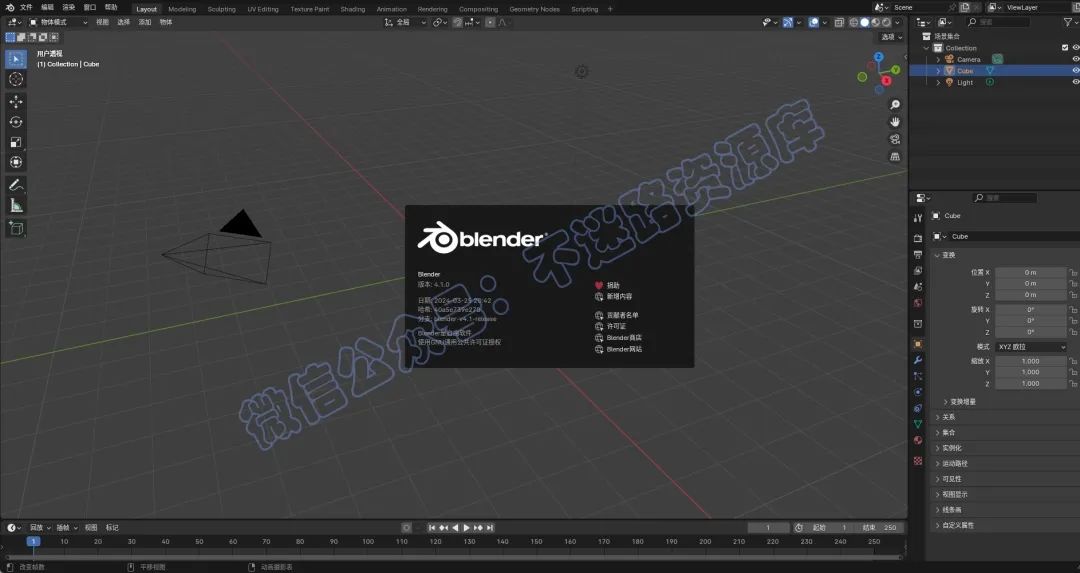1080x573 pixels.
Task: Select the Move tool
Action: [x=16, y=102]
